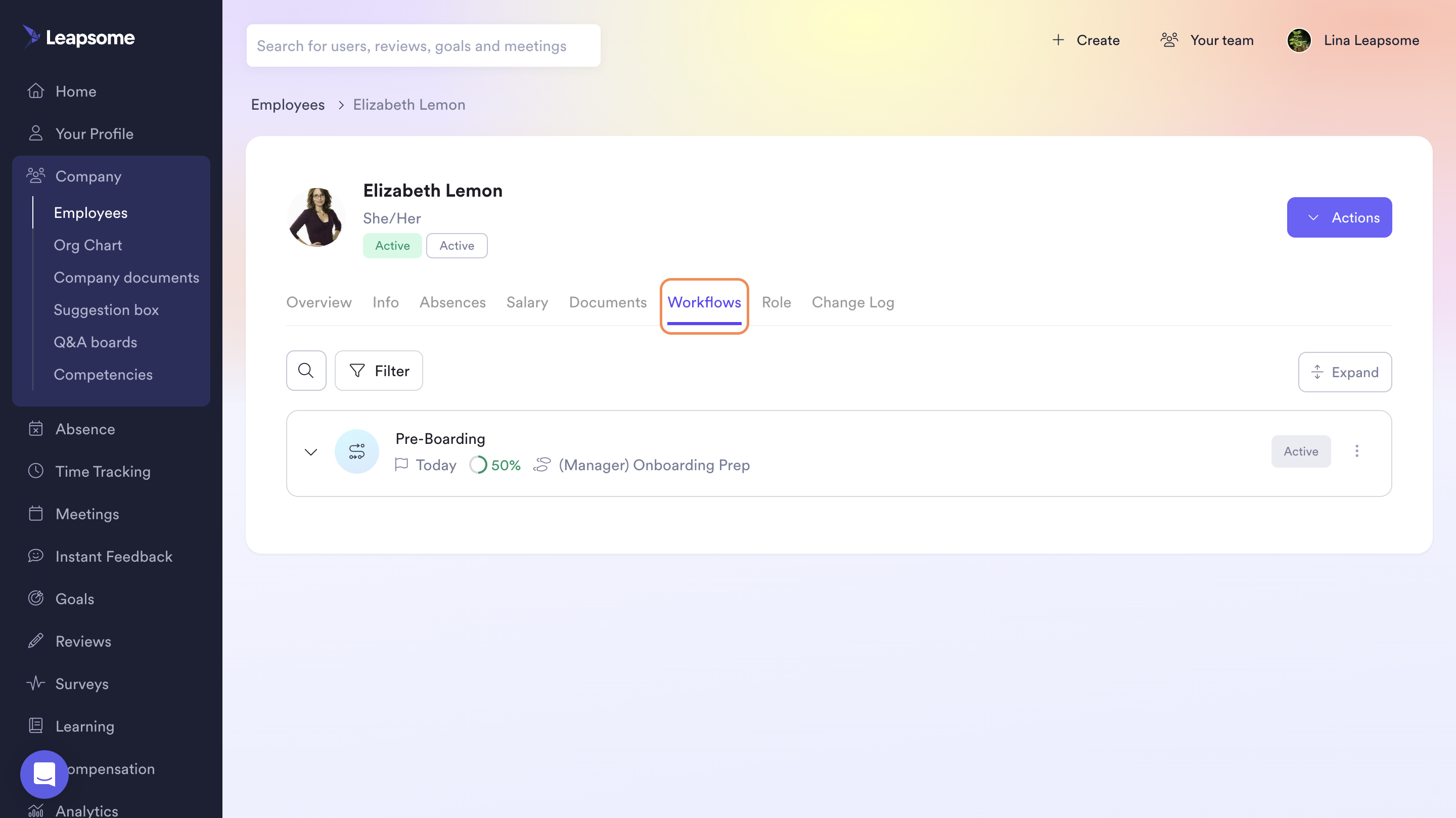Viewport: 1456px width, 818px height.
Task: Switch to the Change Log tab
Action: click(x=853, y=302)
